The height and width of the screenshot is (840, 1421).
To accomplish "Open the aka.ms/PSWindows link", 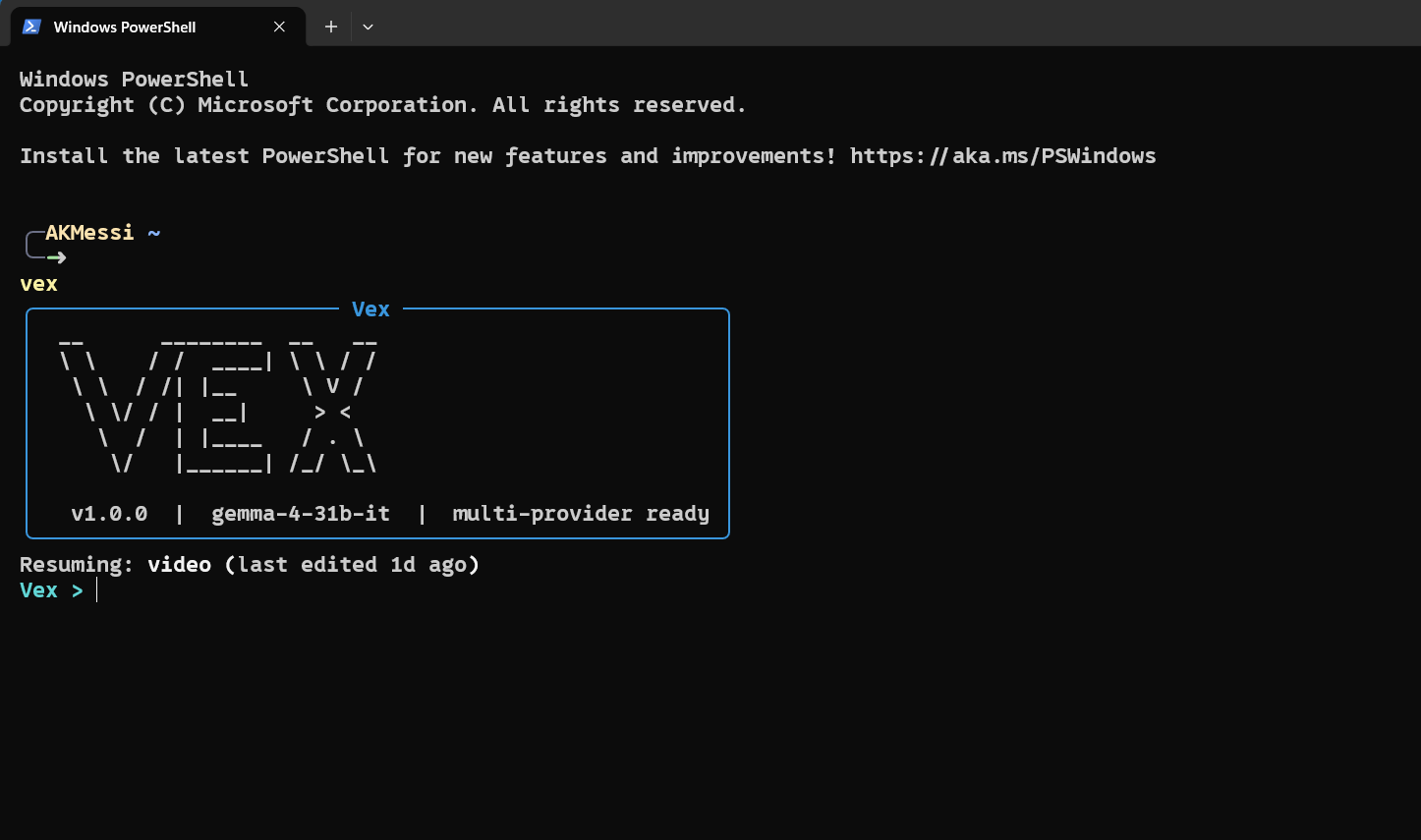I will pos(1003,156).
